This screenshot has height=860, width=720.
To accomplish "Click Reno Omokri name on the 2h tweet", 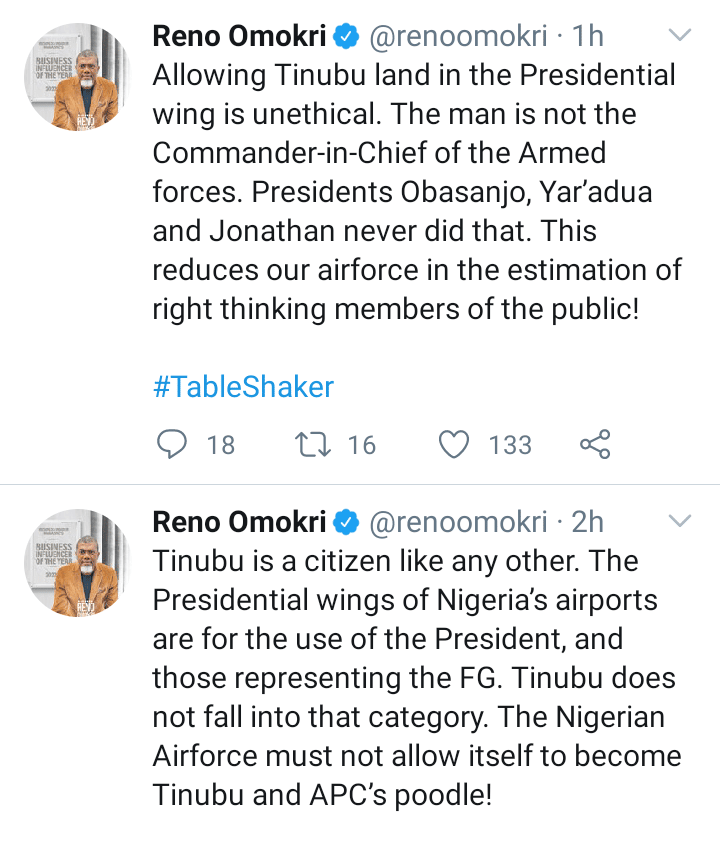I will click(x=239, y=522).
